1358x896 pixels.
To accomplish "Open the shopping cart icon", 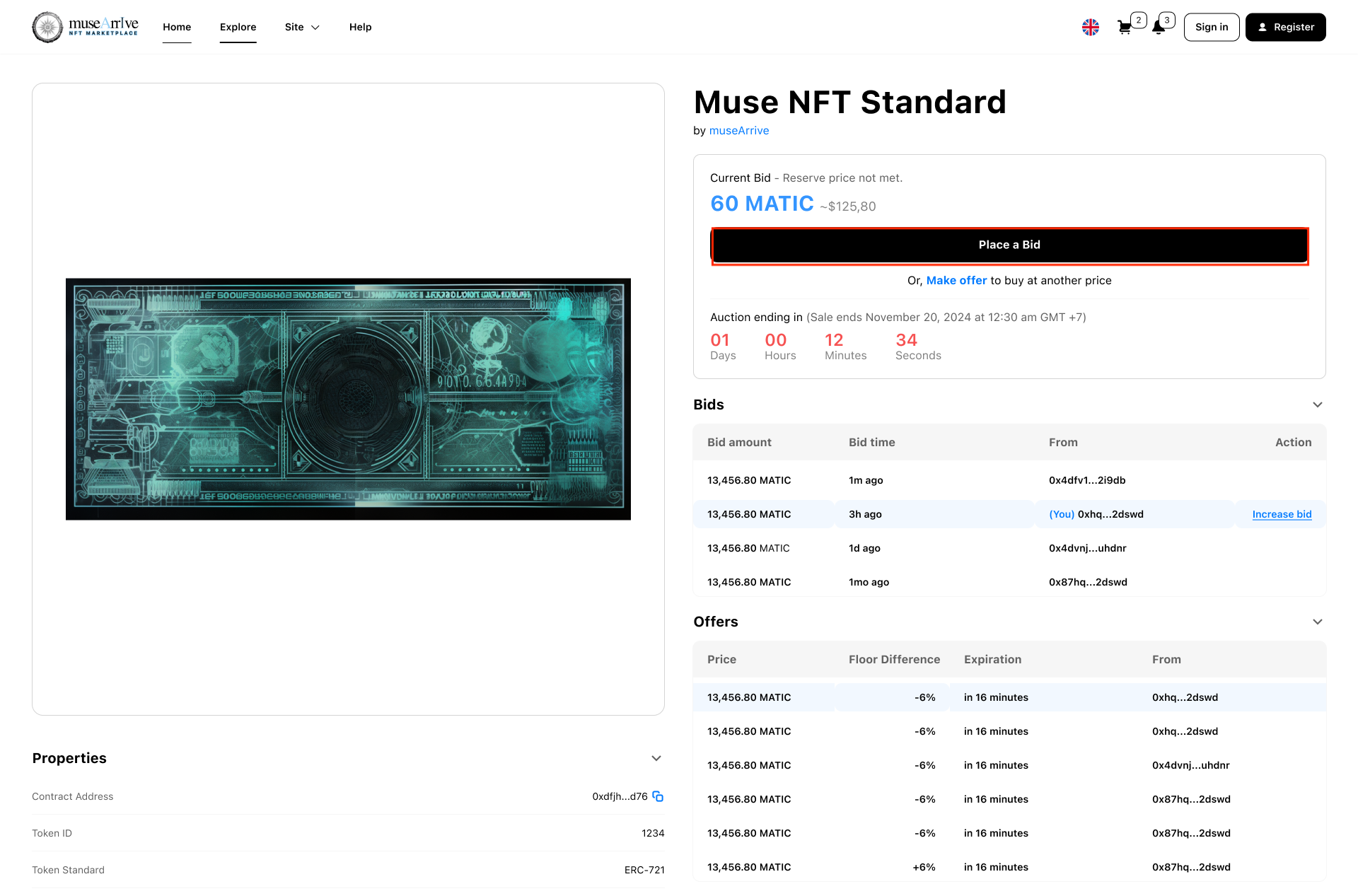I will 1124,28.
